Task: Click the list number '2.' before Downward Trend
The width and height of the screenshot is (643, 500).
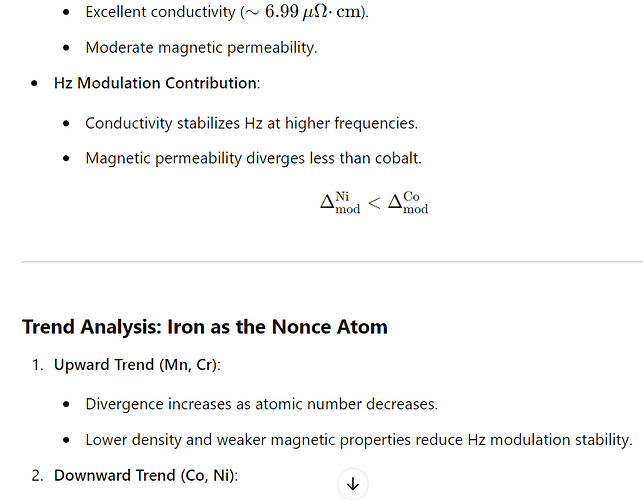Action: tap(37, 475)
